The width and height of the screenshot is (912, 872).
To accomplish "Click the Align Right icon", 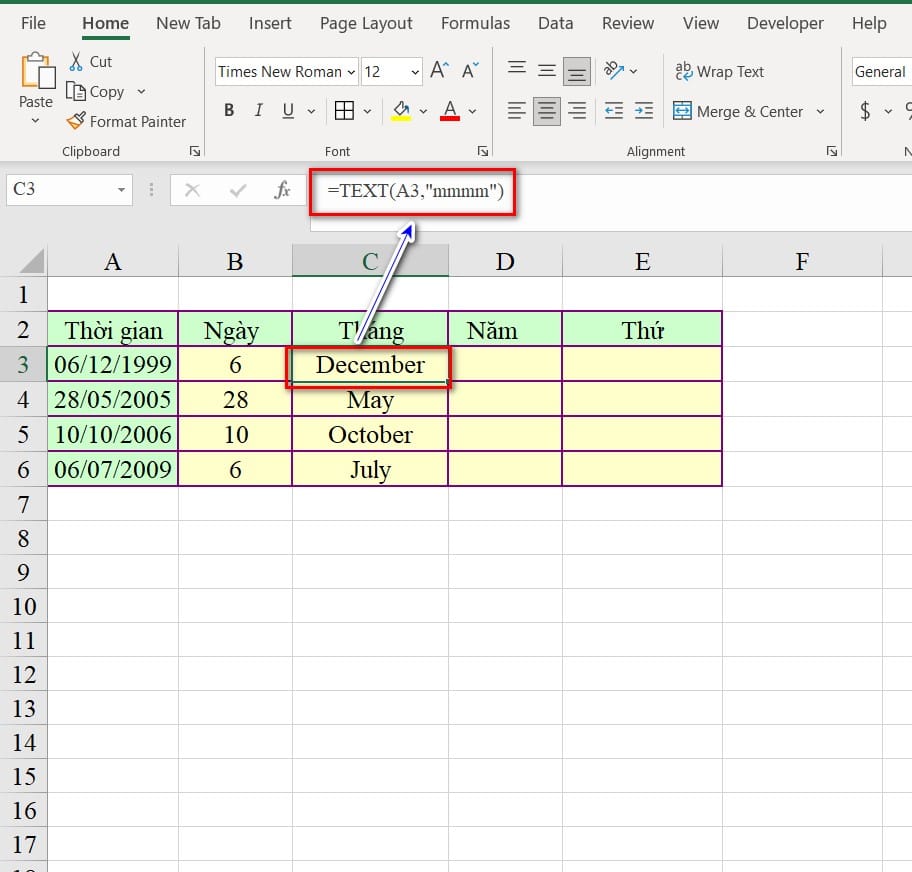I will (577, 111).
